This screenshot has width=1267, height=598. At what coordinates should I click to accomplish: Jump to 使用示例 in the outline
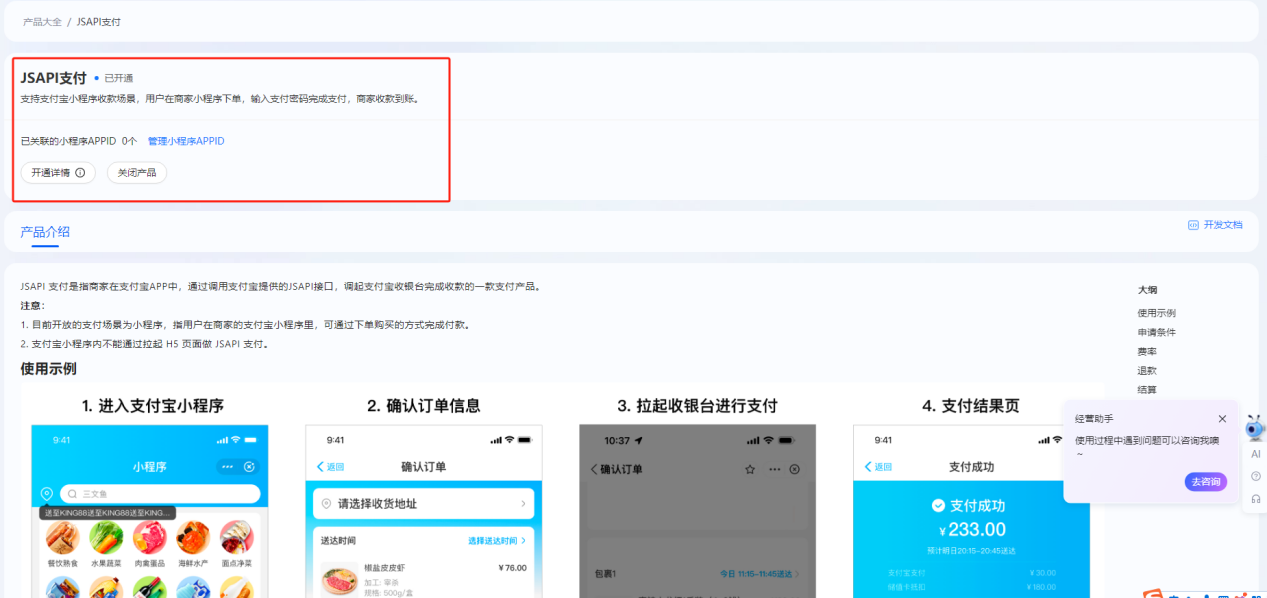point(1156,312)
